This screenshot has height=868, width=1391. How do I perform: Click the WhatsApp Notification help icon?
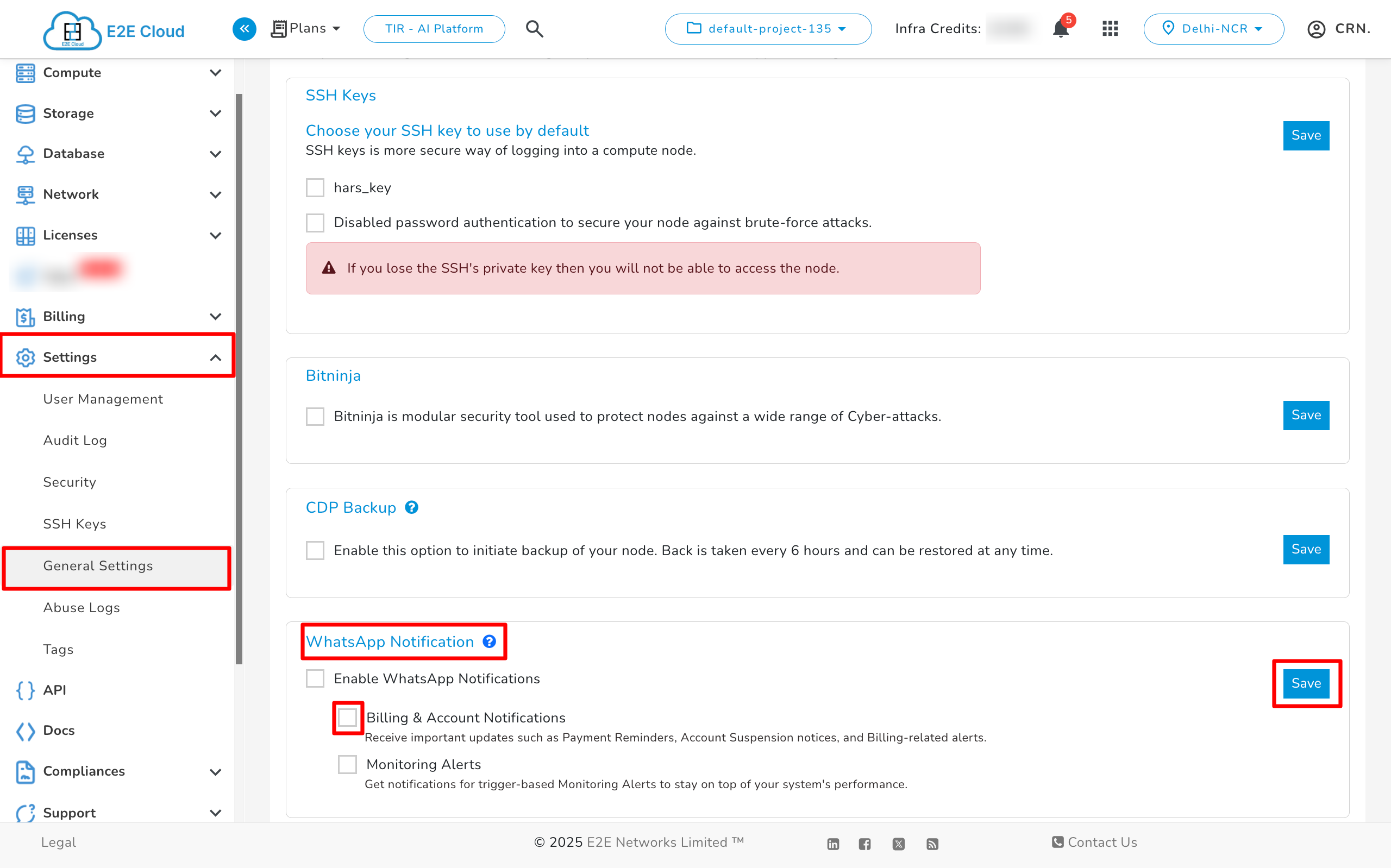pos(488,642)
